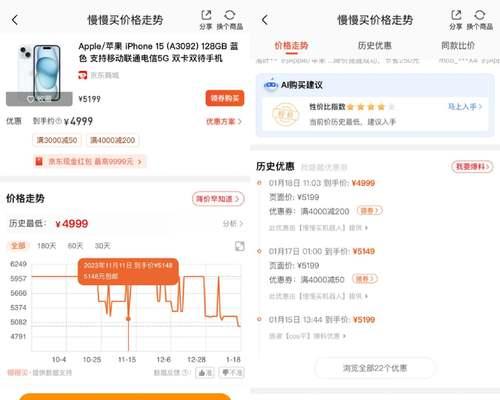Tap the AI购买建议 robot icon
Screen dimensions: 500x400
(x=271, y=85)
